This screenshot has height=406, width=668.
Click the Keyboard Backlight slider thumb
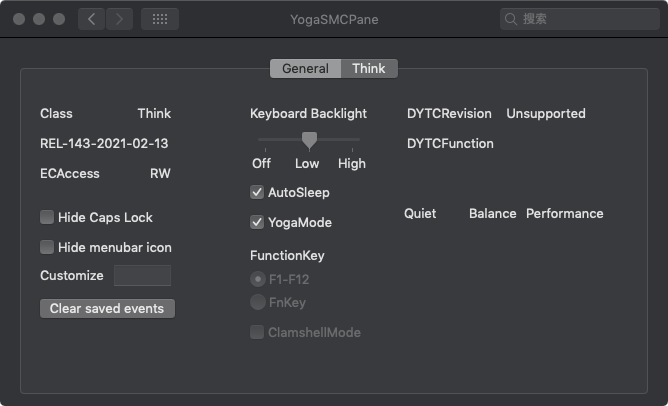click(309, 140)
